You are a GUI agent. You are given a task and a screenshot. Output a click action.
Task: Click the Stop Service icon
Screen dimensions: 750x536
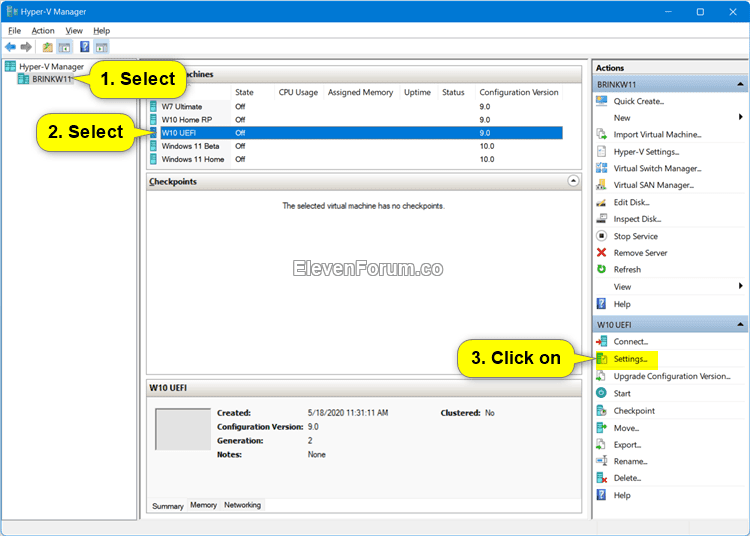(x=601, y=236)
